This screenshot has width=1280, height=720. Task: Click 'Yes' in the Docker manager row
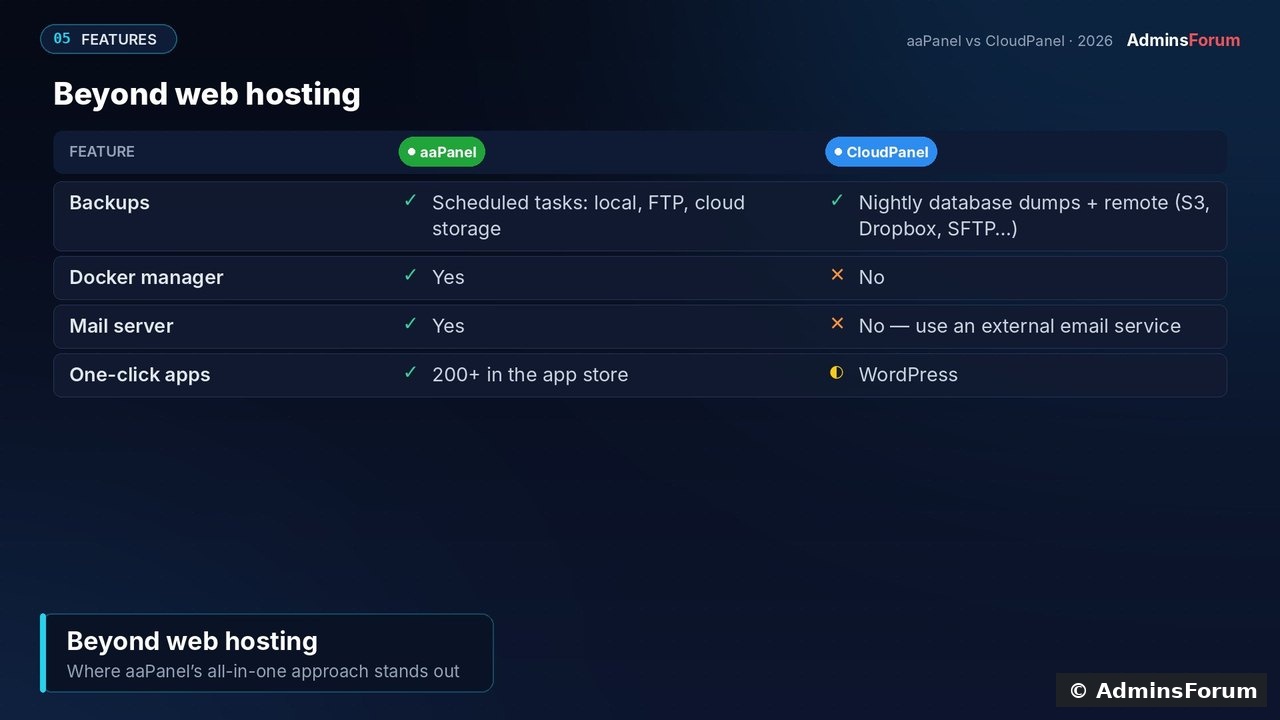point(448,277)
